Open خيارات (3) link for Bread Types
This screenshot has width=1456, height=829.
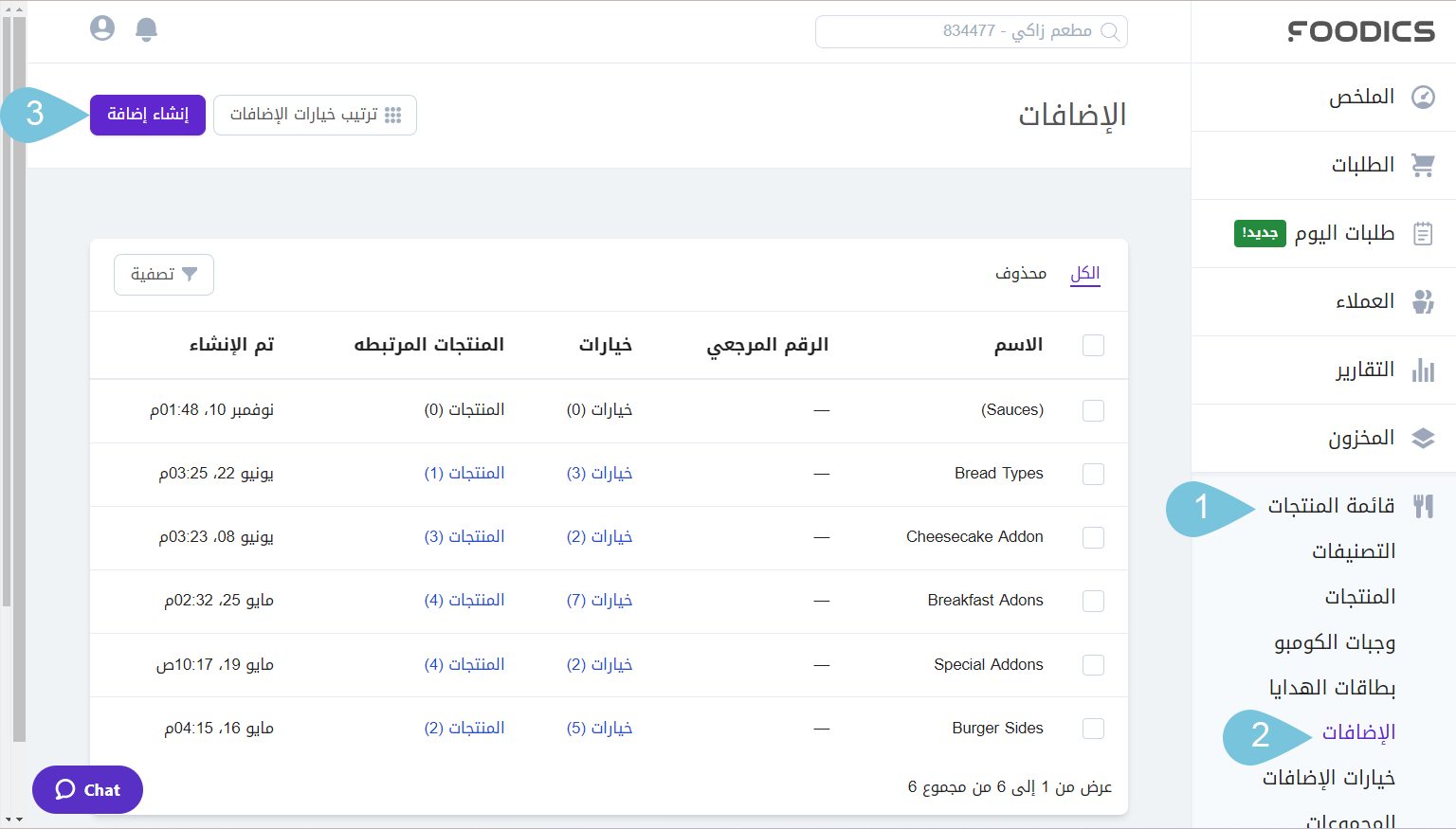[599, 473]
